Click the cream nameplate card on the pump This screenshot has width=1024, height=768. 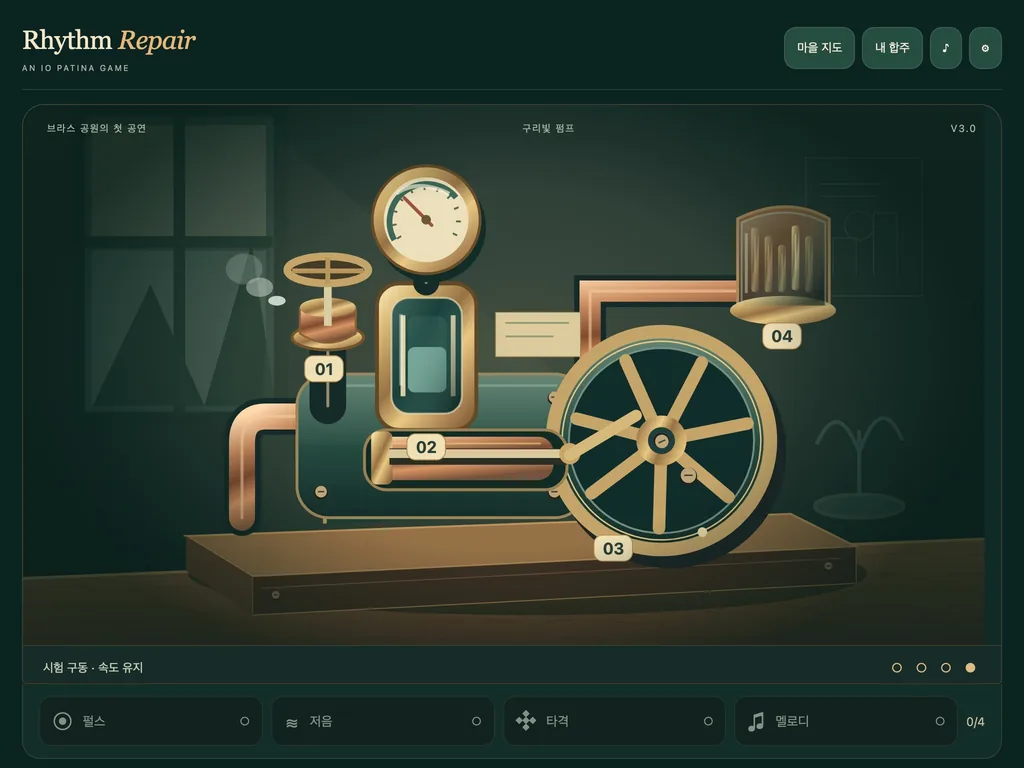537,334
